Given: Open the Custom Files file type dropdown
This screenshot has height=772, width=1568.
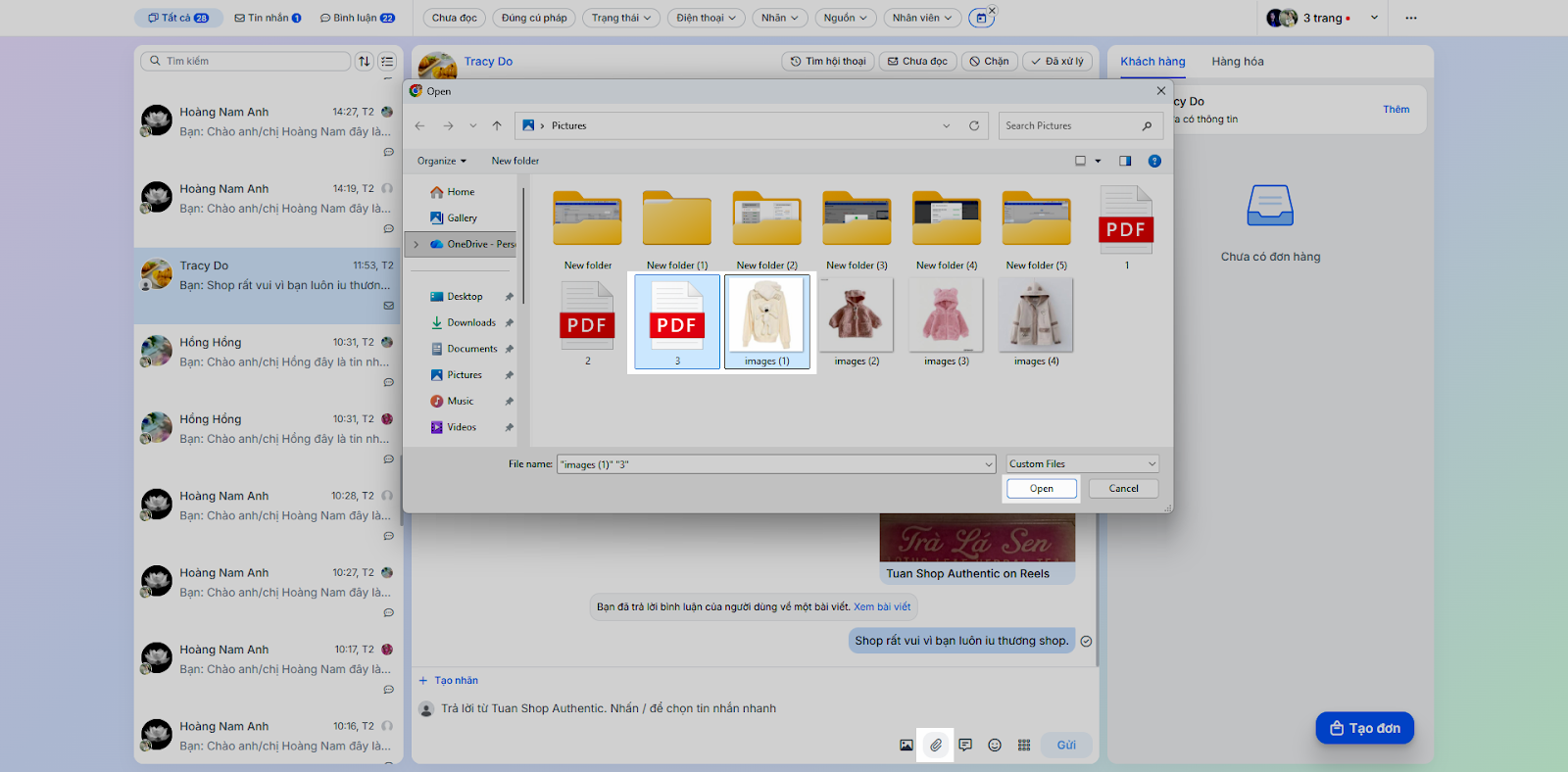Looking at the screenshot, I should (x=1083, y=464).
